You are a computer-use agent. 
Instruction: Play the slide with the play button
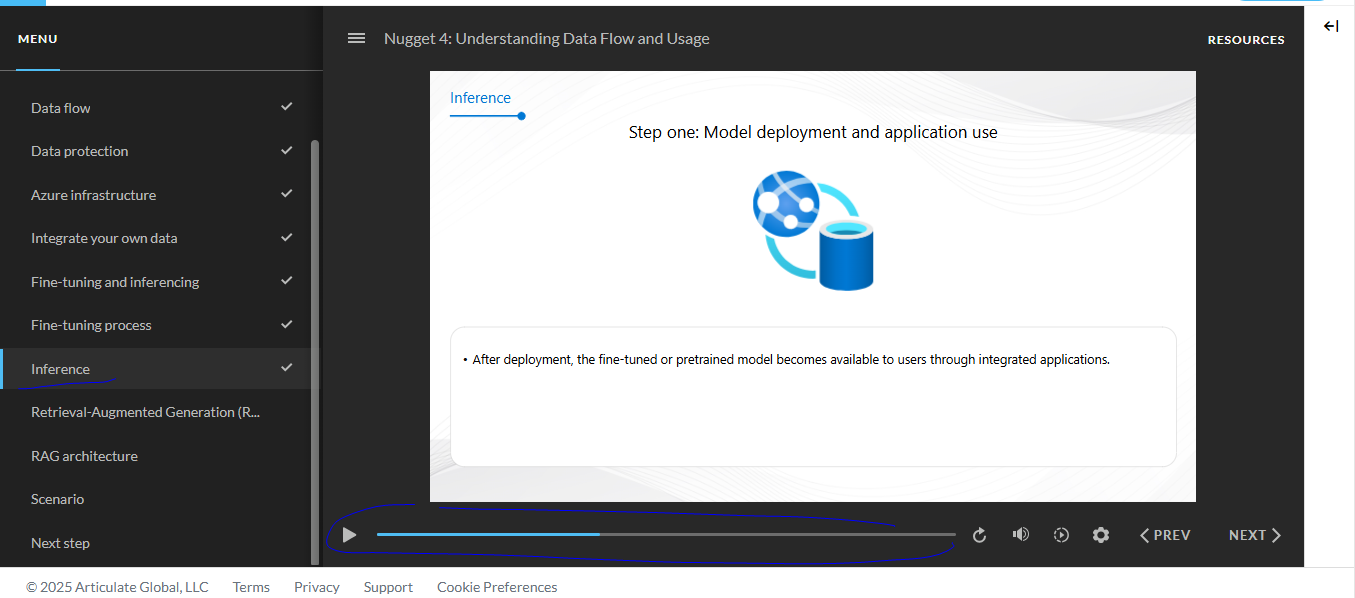click(349, 535)
